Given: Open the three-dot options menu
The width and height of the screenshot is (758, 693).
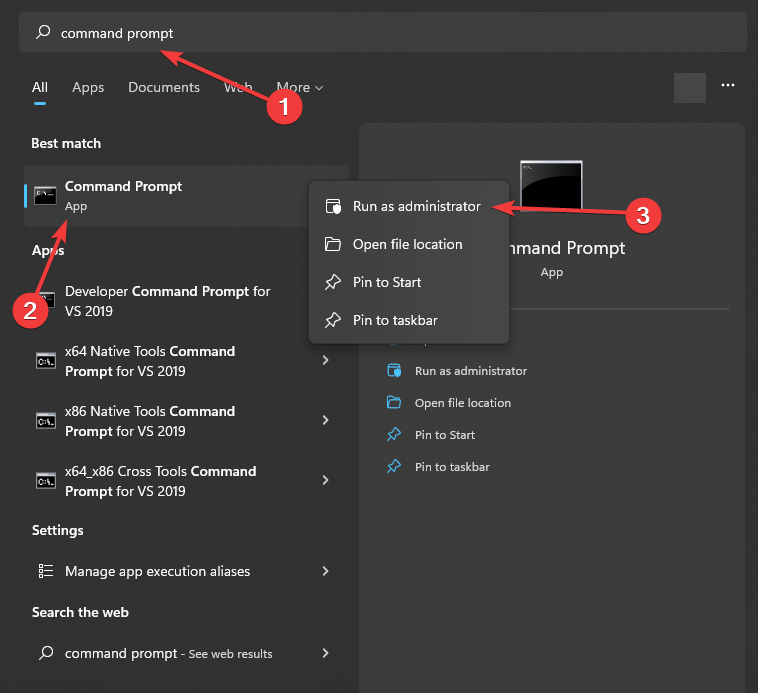Looking at the screenshot, I should (x=728, y=85).
